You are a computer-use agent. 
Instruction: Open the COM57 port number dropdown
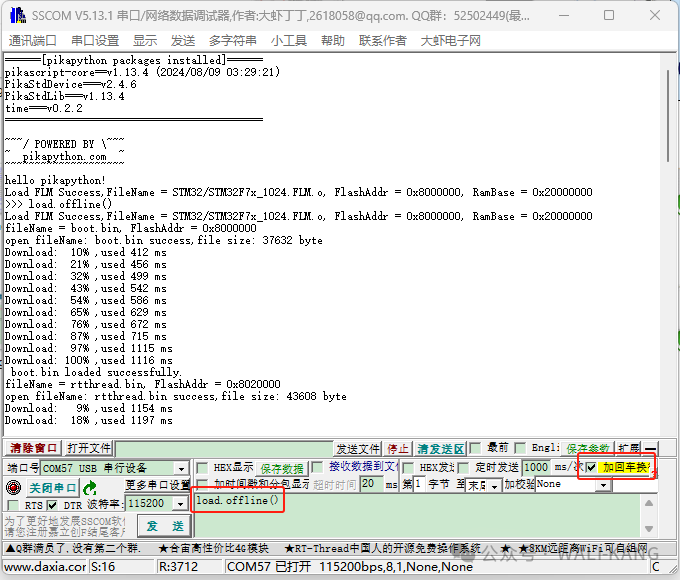(181, 469)
